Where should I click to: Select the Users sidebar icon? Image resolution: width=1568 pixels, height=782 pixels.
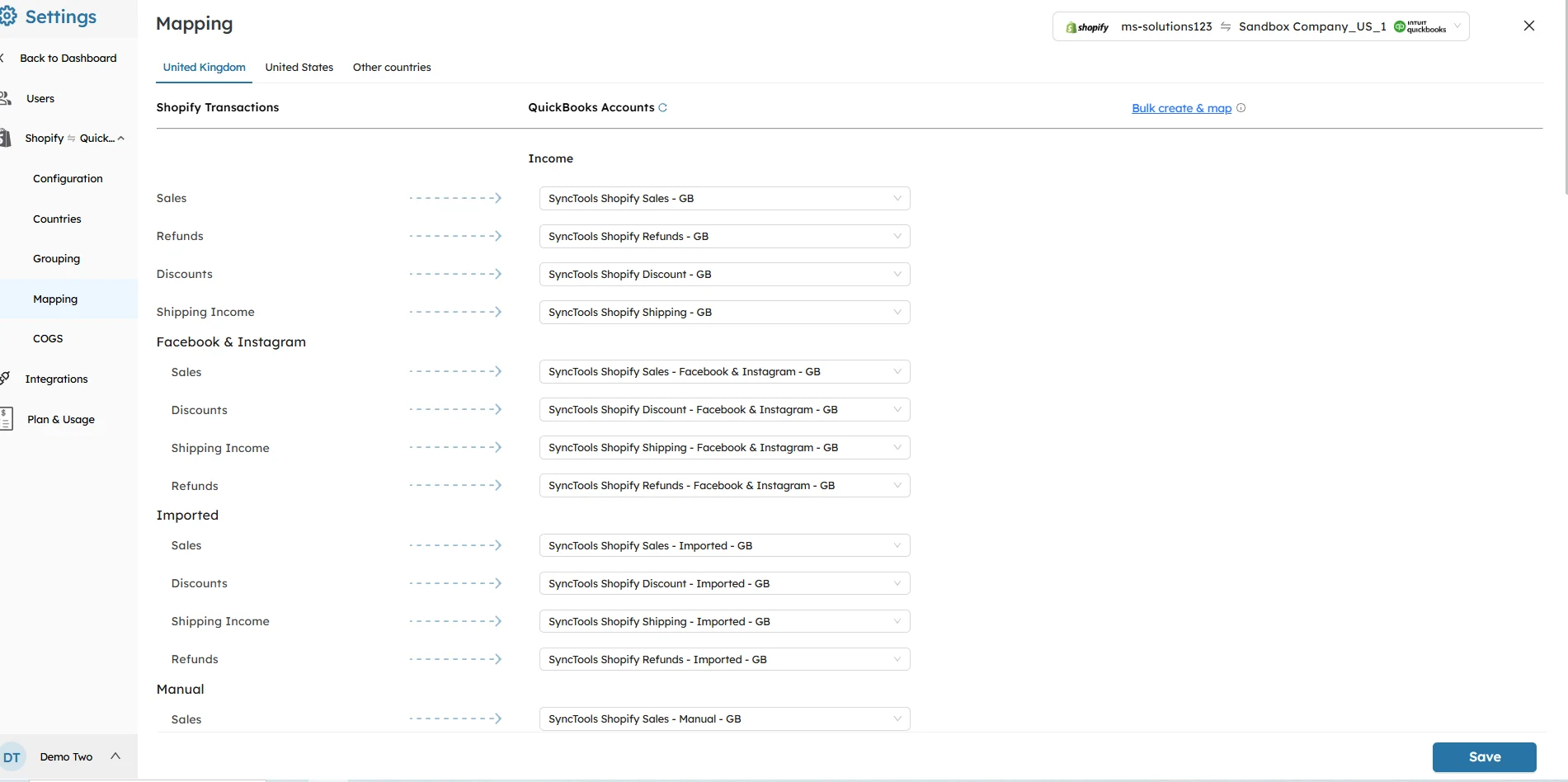[4, 97]
